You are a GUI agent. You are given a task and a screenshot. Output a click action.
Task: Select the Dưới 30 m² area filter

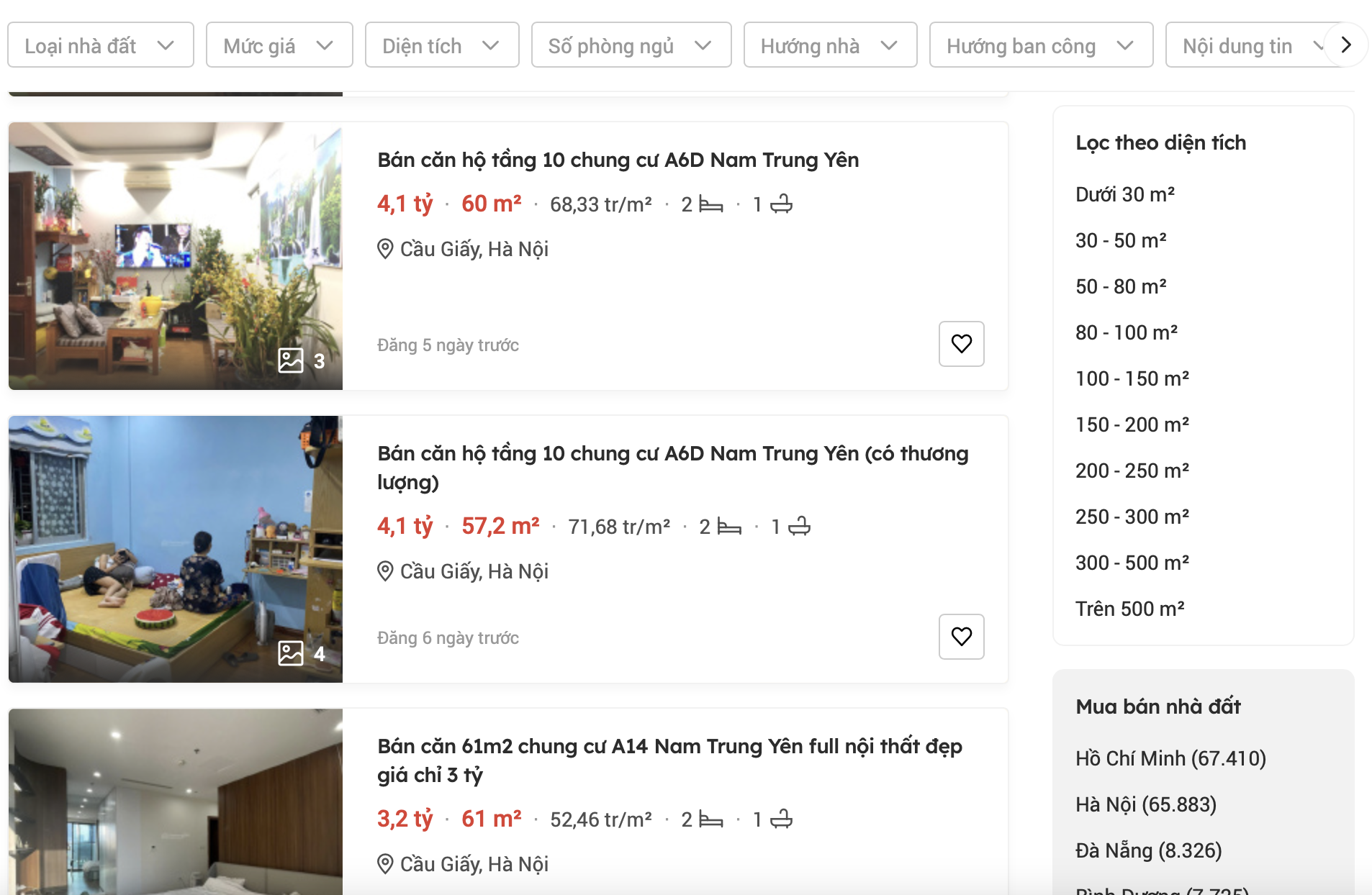(x=1125, y=194)
